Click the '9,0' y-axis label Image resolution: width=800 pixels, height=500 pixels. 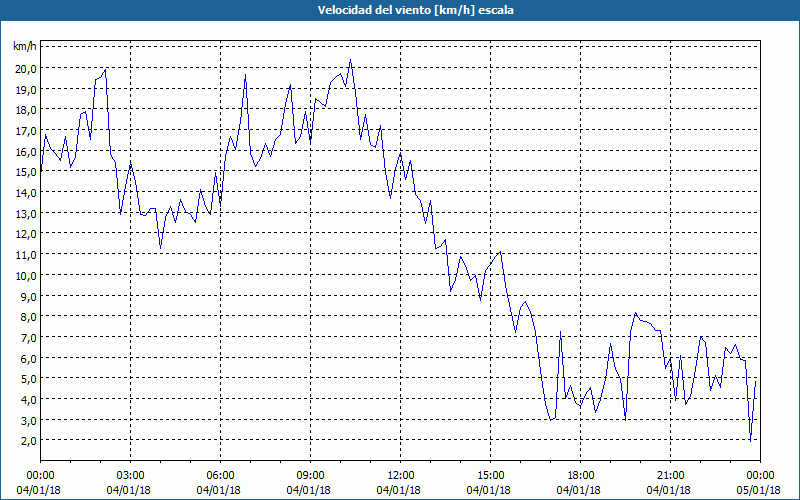(28, 296)
